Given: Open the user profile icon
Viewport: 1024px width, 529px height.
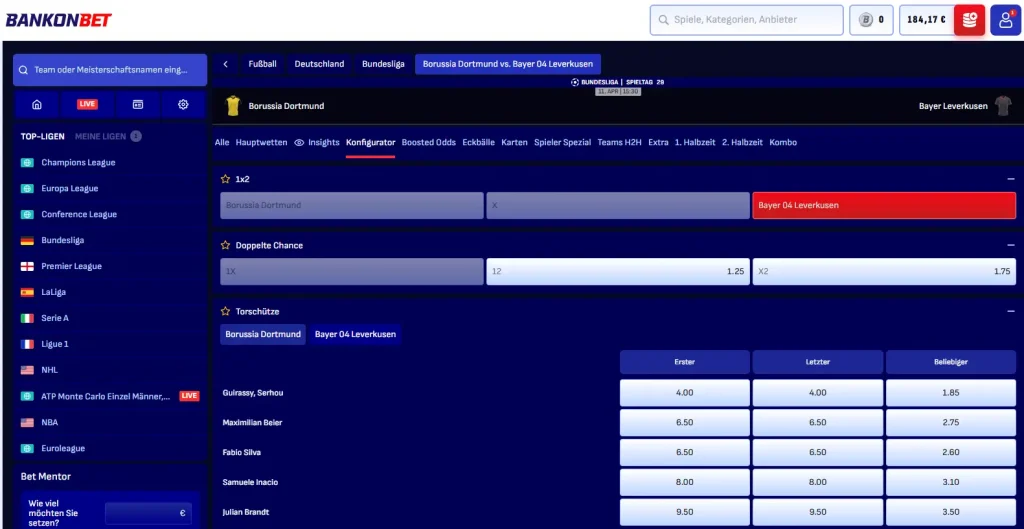Looking at the screenshot, I should pyautogui.click(x=1006, y=20).
